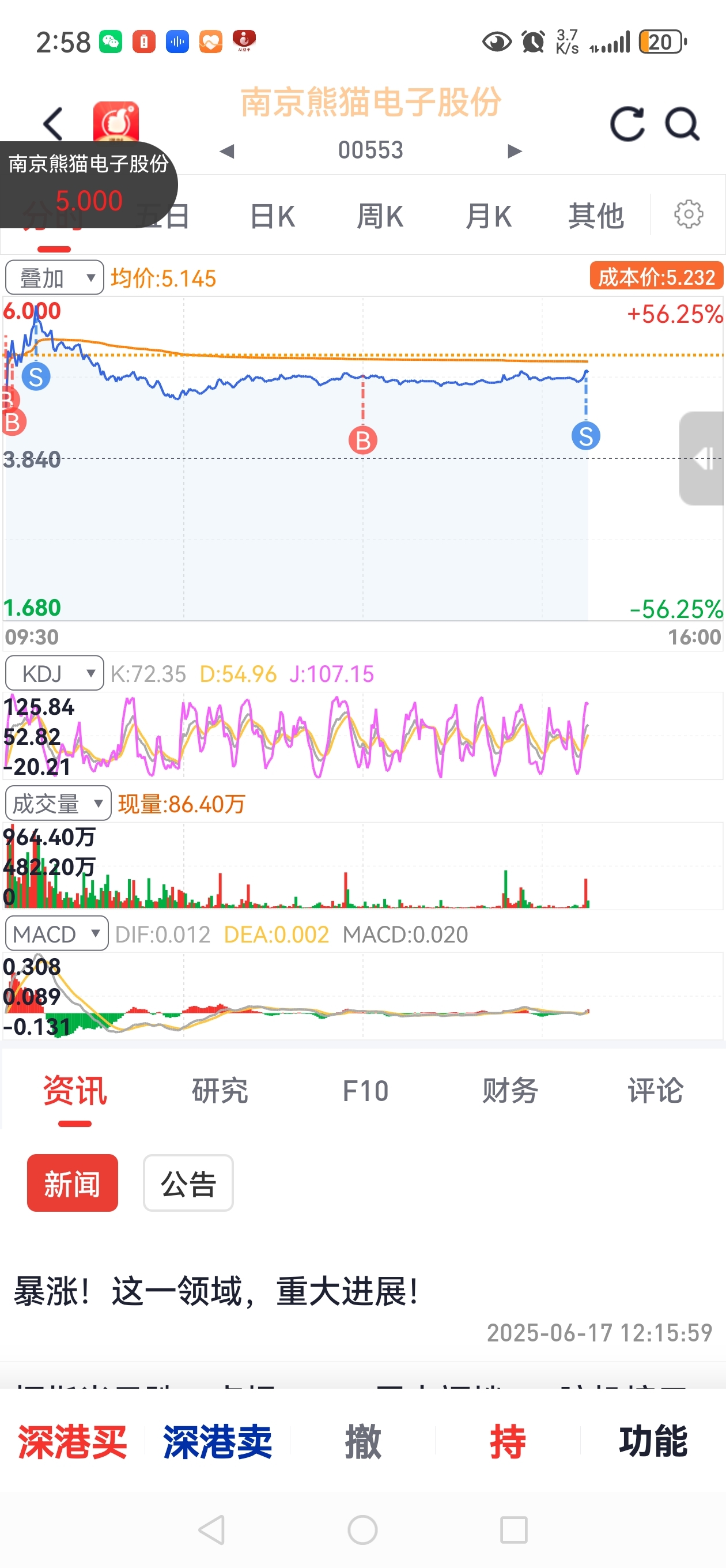
Task: Tap the Android back navigation triangle
Action: pyautogui.click(x=212, y=1529)
